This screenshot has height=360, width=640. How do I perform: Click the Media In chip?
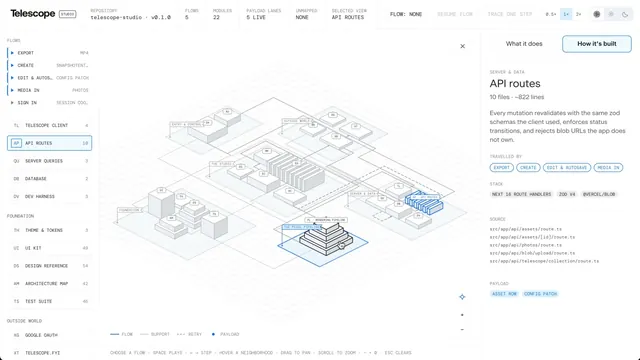tap(608, 167)
